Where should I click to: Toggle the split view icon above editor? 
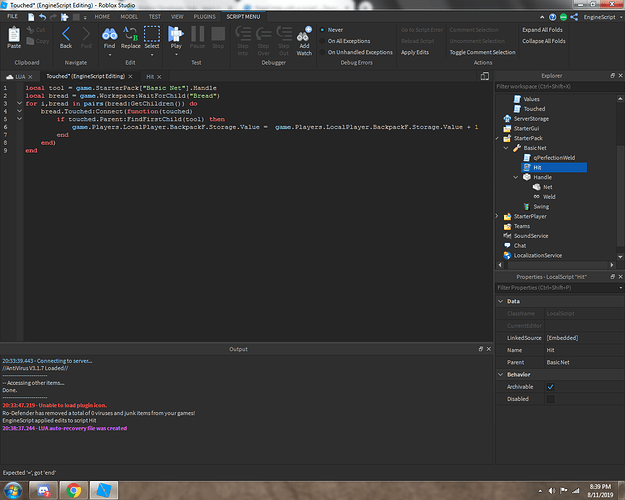pyautogui.click(x=485, y=76)
